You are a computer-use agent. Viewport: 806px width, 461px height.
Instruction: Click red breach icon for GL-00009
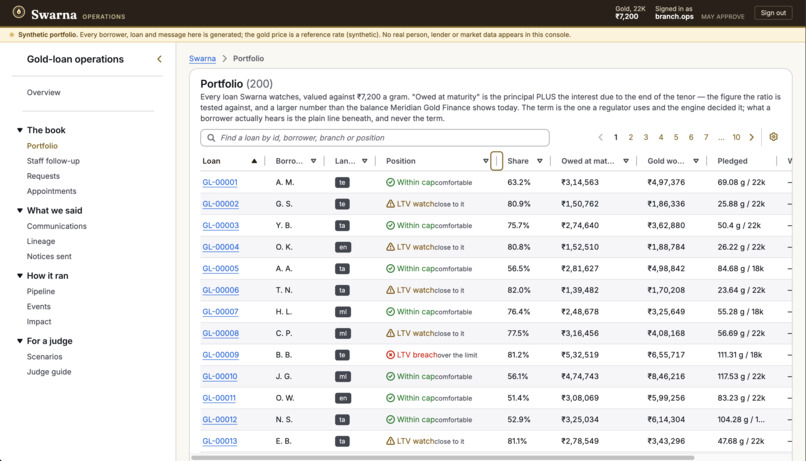390,355
